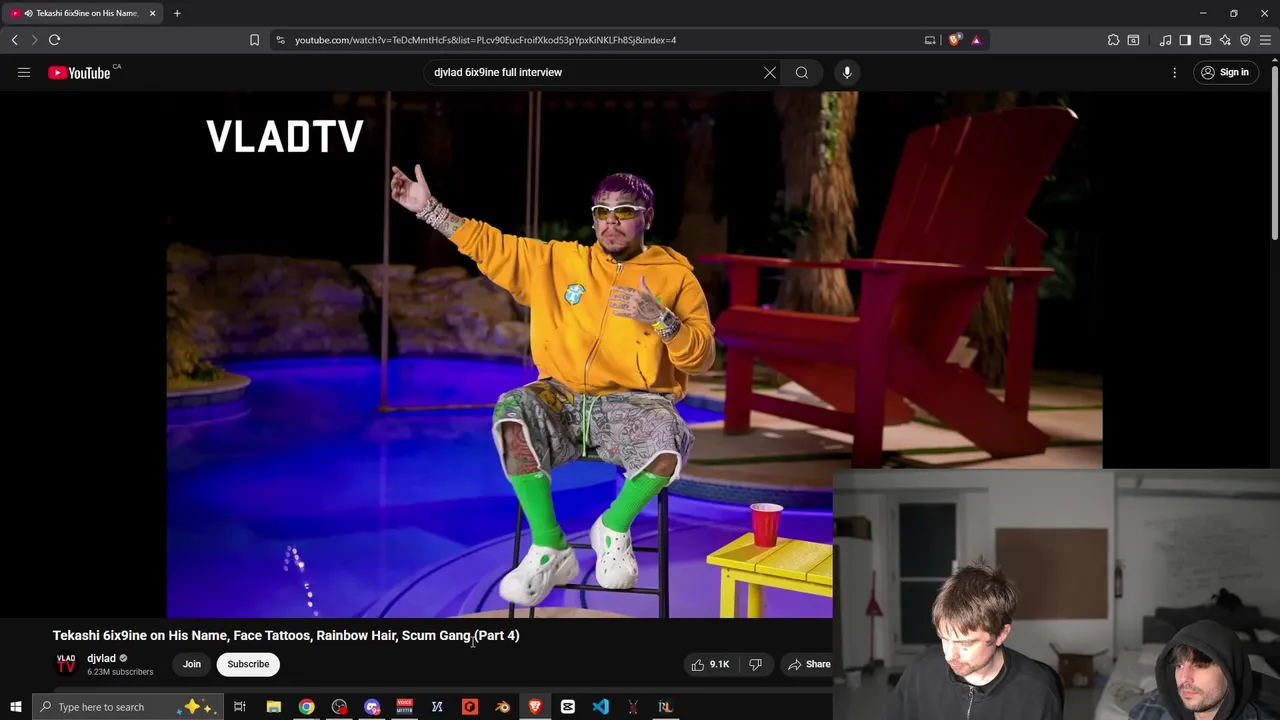Image resolution: width=1280 pixels, height=720 pixels.
Task: Click the browser address bar URL
Action: coord(485,40)
